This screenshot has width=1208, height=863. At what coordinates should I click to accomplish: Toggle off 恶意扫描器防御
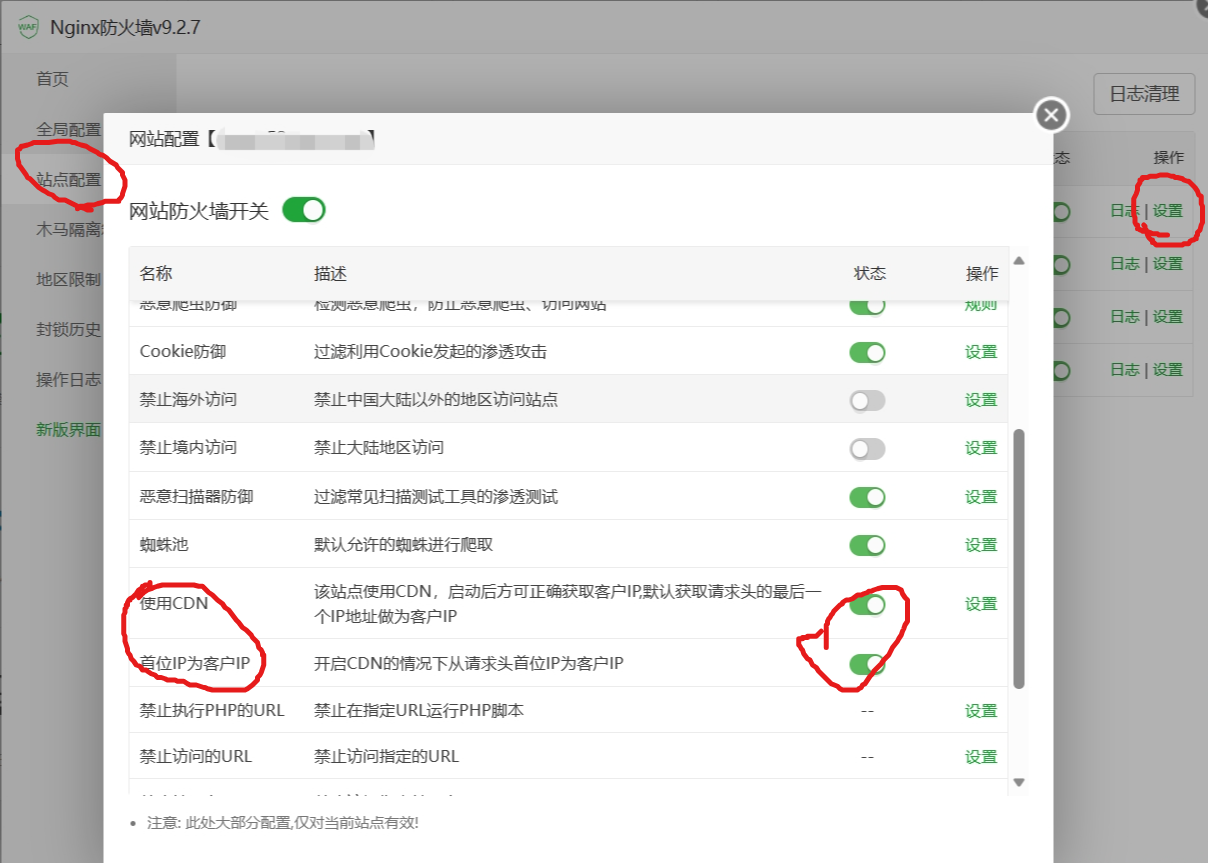click(866, 495)
